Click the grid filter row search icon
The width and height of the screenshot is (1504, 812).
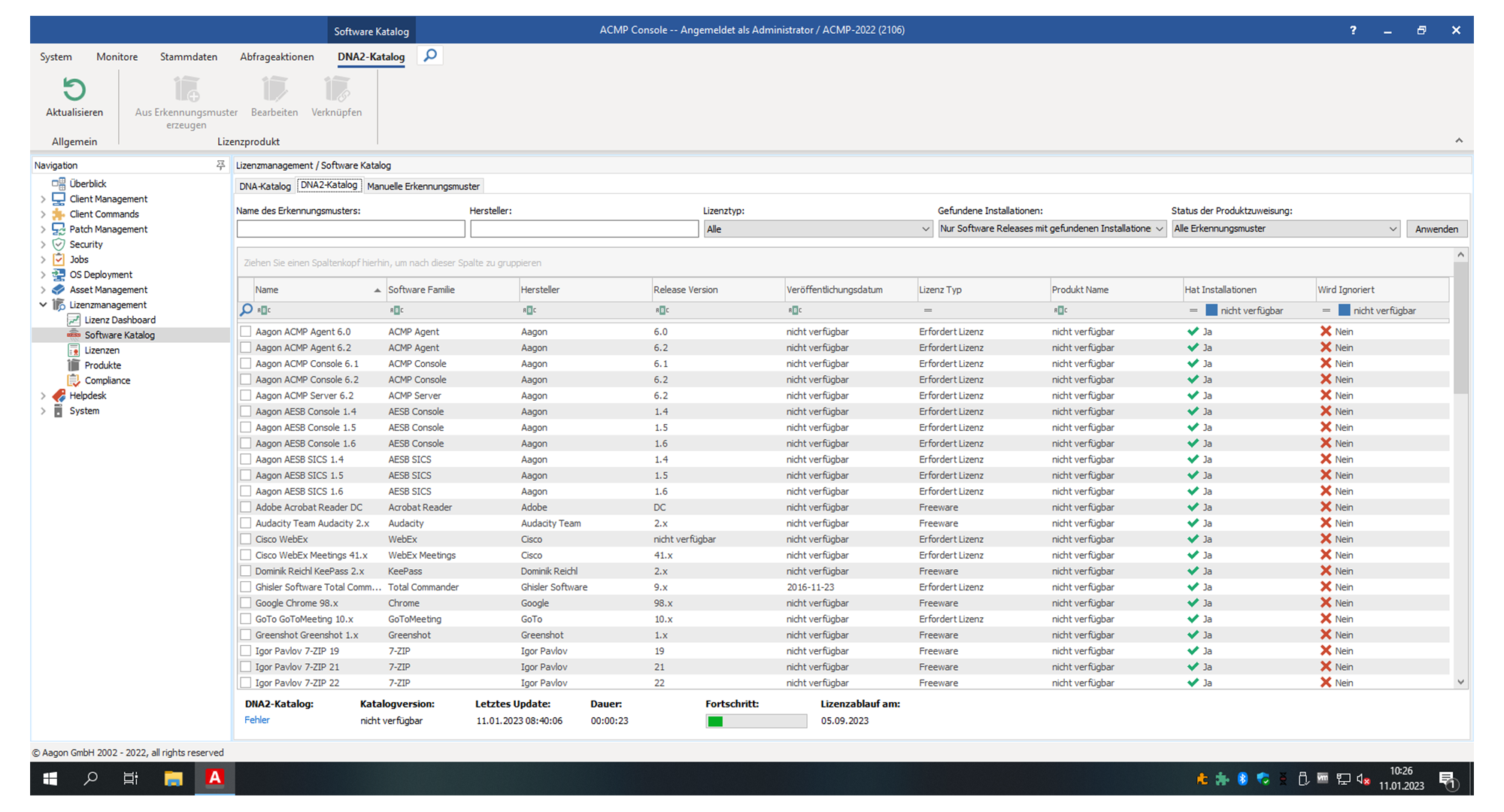(x=246, y=310)
